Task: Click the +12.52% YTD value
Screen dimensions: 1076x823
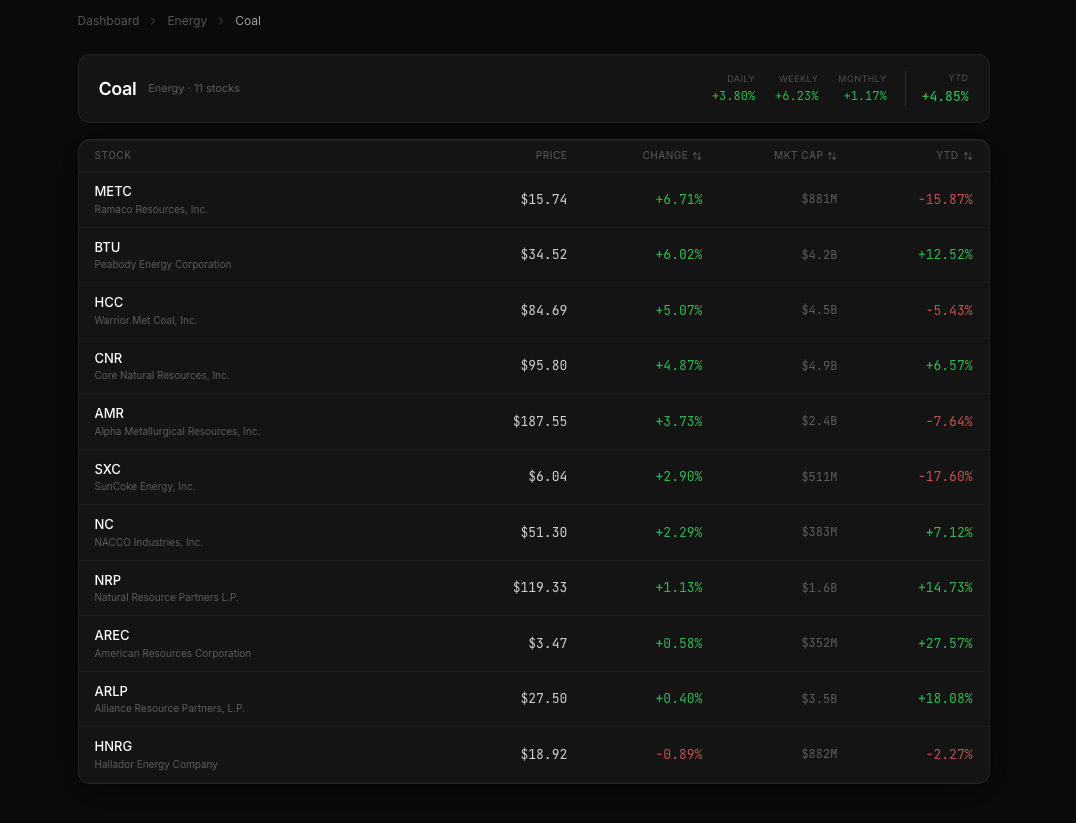Action: (x=946, y=255)
